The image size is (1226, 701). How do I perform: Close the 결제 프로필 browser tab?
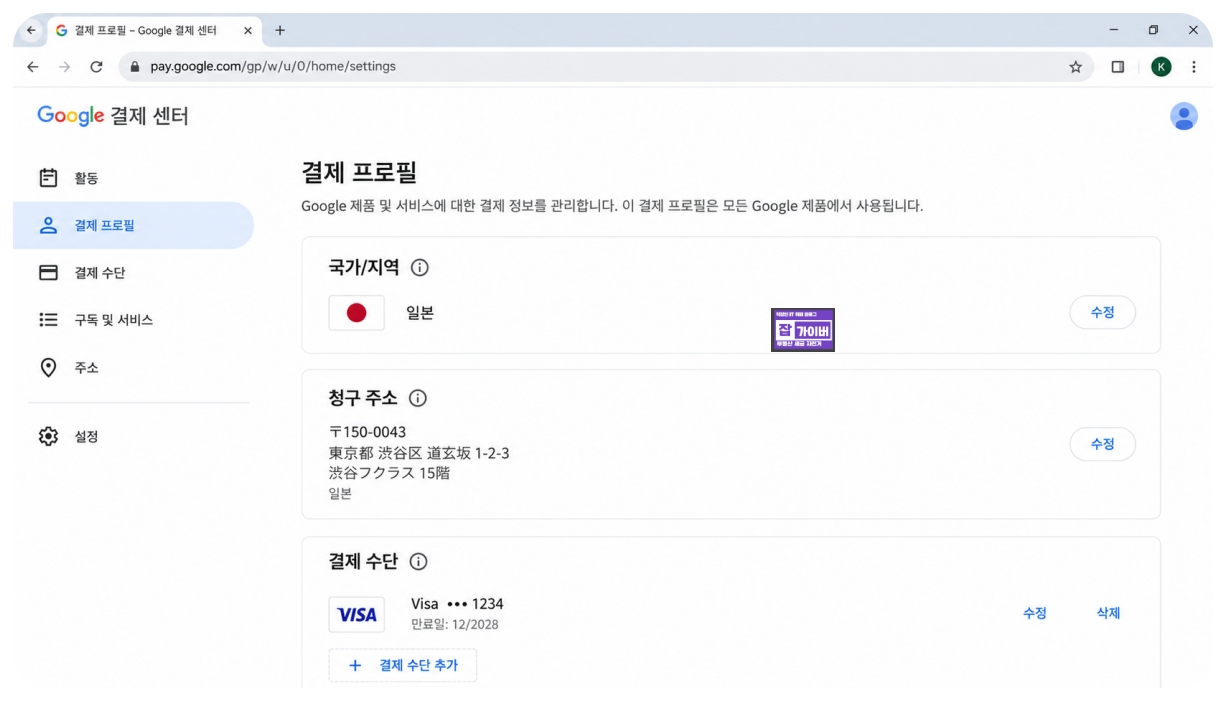248,30
